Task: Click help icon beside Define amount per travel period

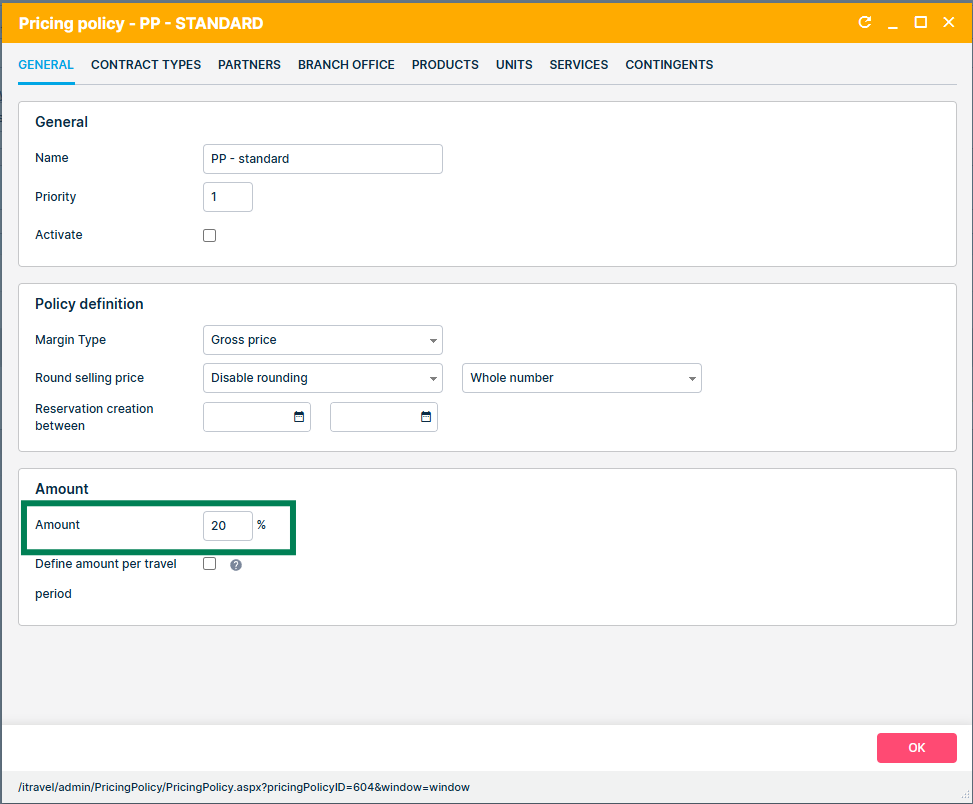Action: click(x=236, y=565)
